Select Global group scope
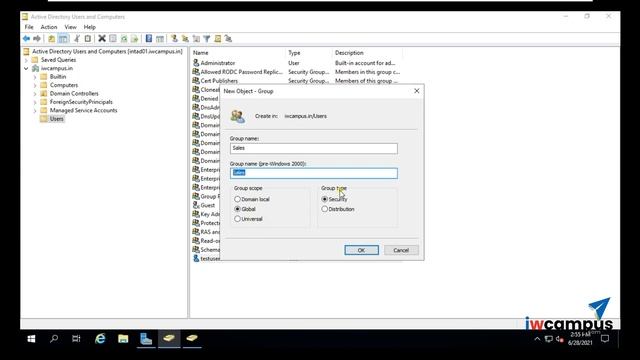 pos(245,209)
